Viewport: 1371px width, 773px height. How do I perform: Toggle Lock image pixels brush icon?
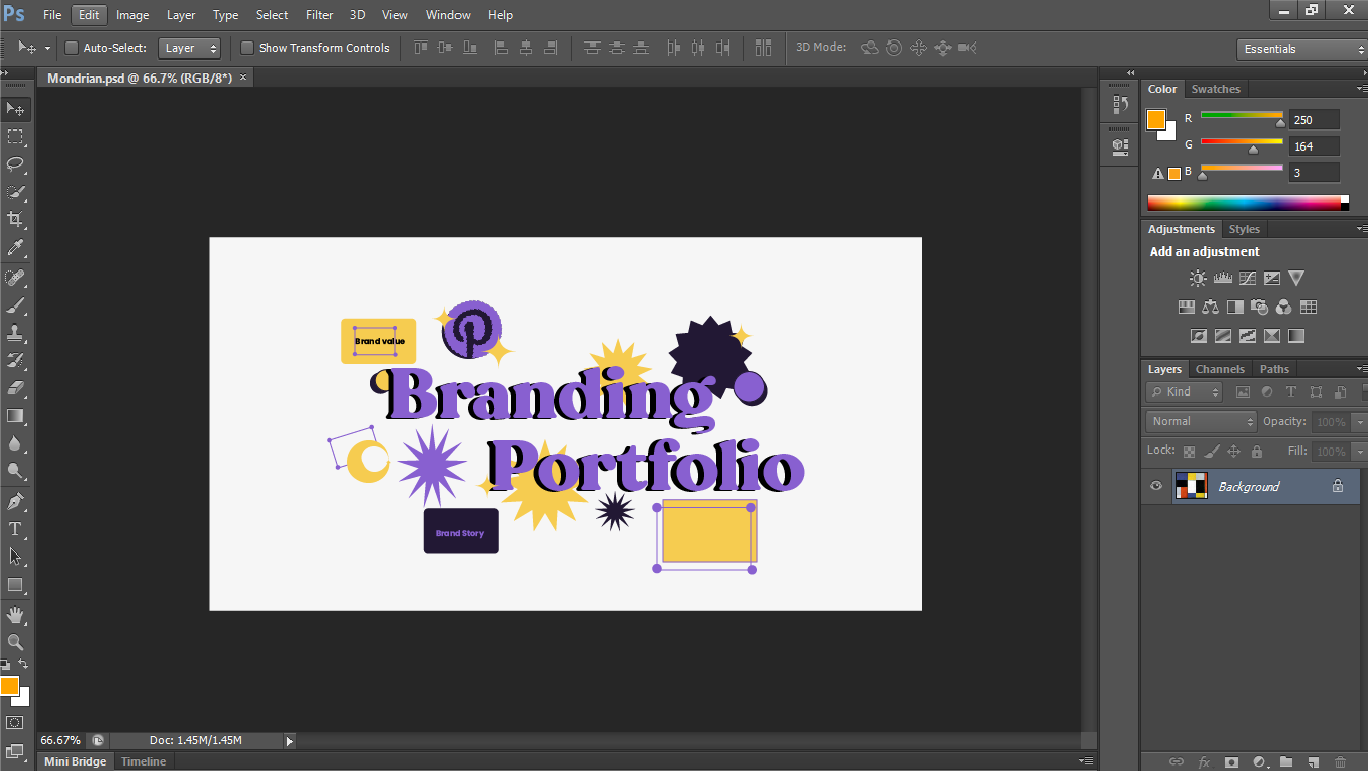click(1211, 452)
